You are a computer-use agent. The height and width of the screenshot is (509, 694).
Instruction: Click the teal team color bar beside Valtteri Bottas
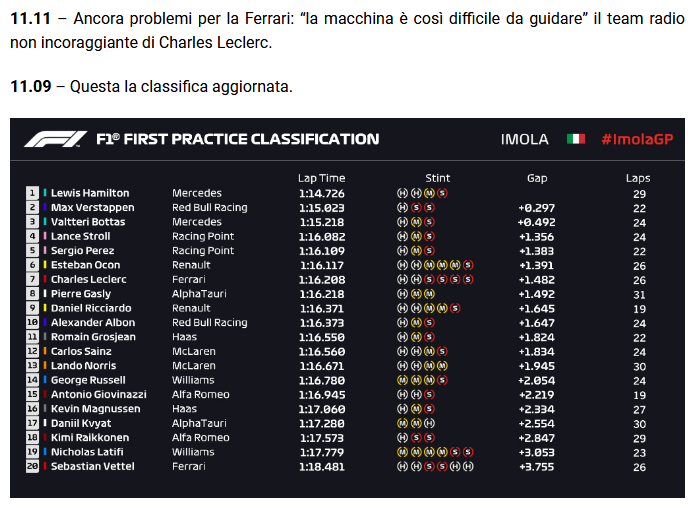pos(45,222)
